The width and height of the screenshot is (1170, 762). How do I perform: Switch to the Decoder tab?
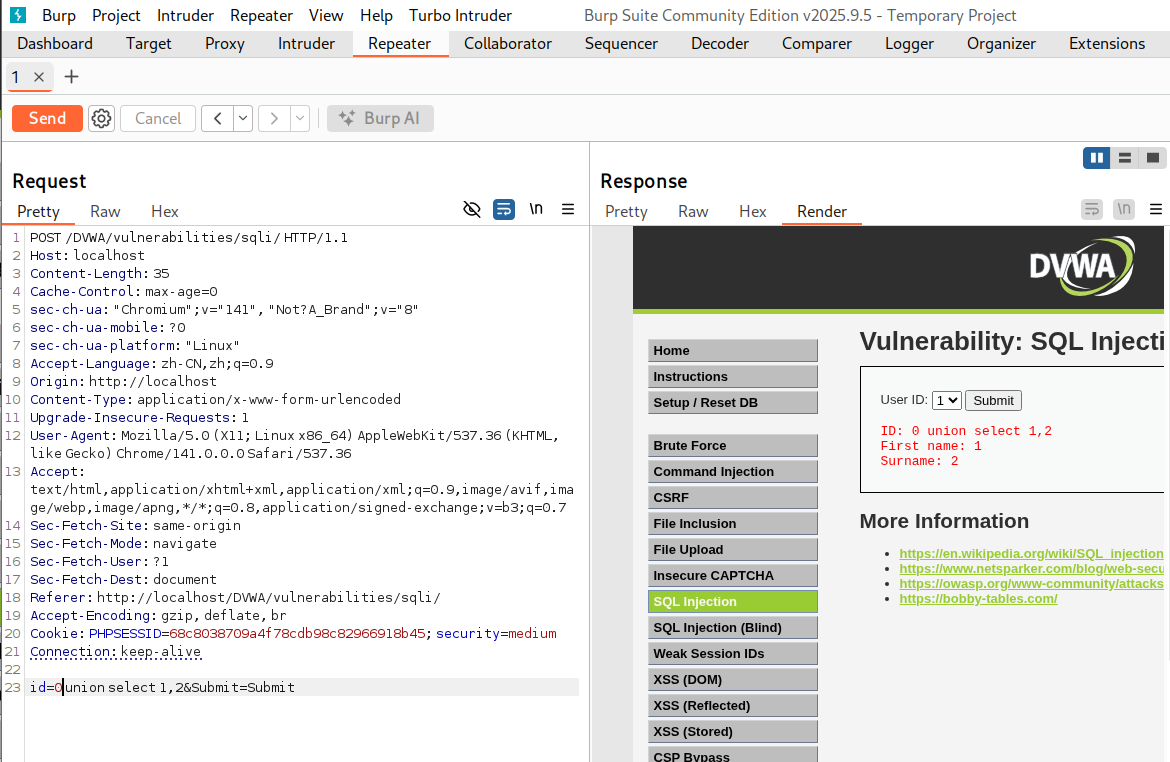[719, 44]
